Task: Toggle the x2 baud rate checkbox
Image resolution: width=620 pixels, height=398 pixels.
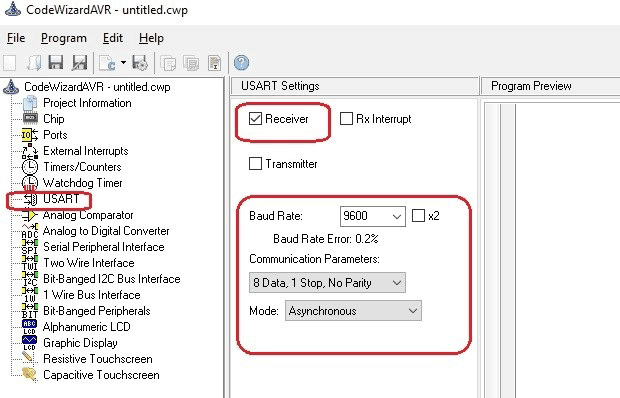Action: pos(418,216)
